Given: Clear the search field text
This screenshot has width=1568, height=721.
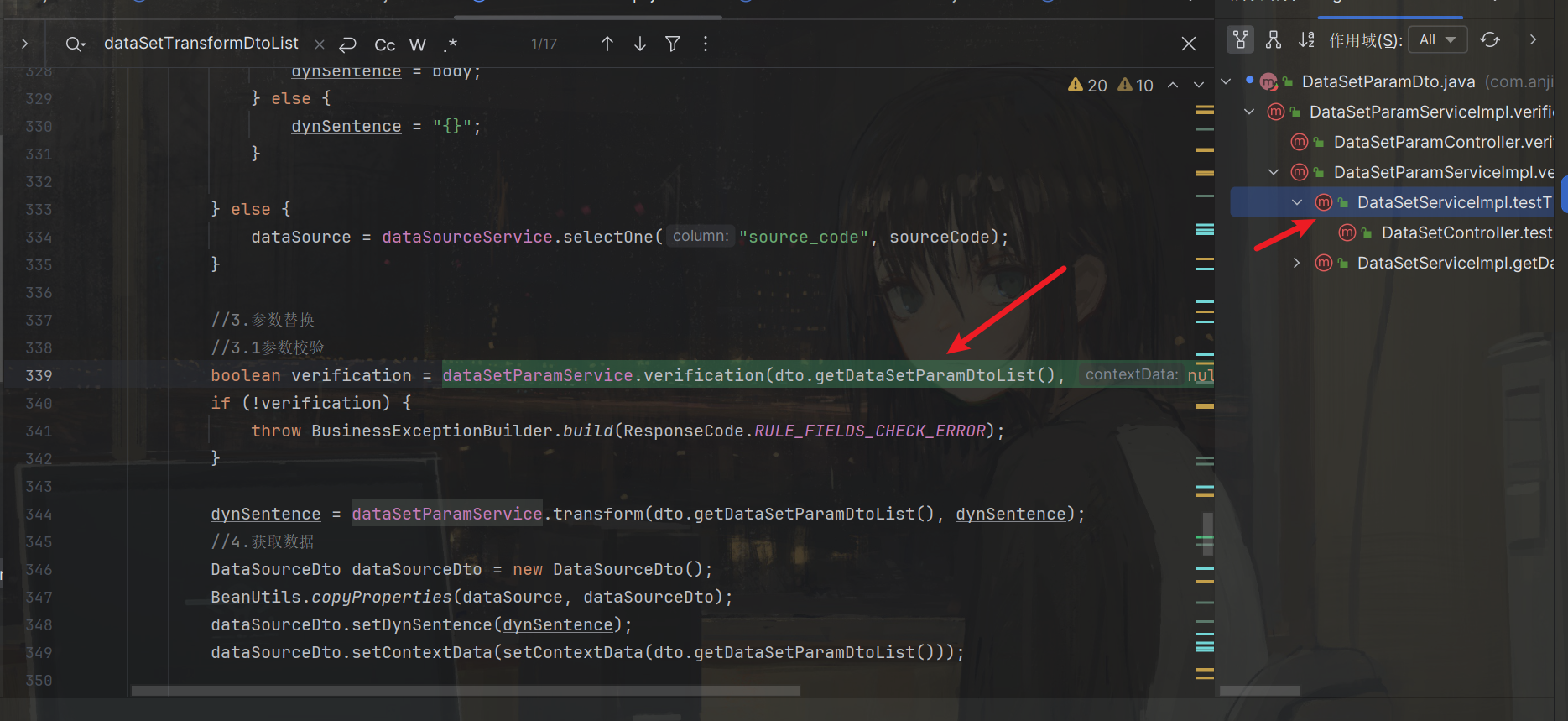Looking at the screenshot, I should click(320, 44).
